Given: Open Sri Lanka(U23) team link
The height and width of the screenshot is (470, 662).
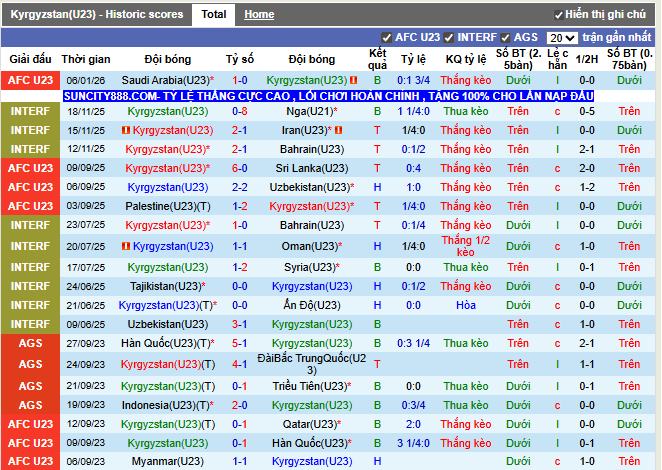Looking at the screenshot, I should 312,168.
